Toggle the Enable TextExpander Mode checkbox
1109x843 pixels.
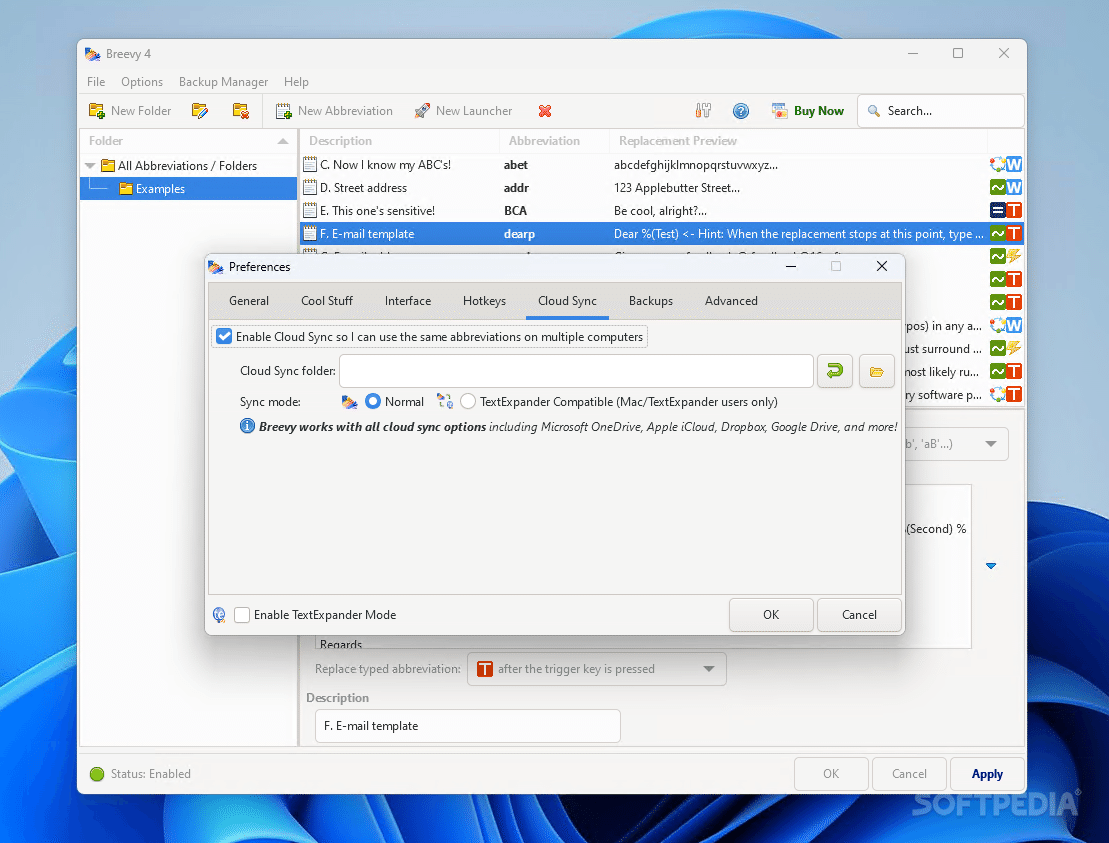pyautogui.click(x=242, y=615)
